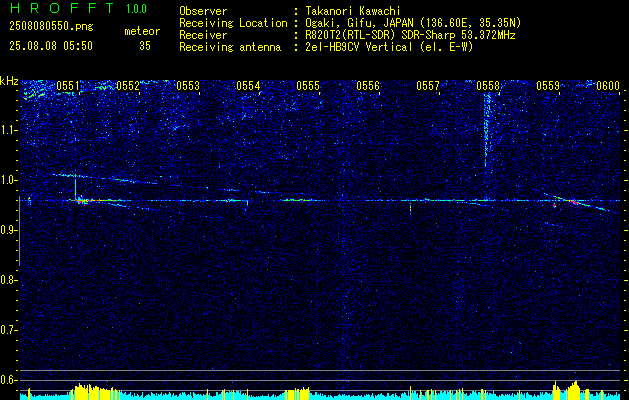The width and height of the screenshot is (629, 400).
Task: Click the 2508080550.png file name
Action: tap(51, 27)
